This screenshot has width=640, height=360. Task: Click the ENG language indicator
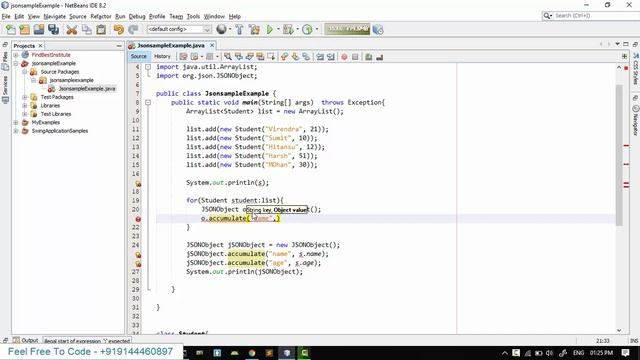578,353
